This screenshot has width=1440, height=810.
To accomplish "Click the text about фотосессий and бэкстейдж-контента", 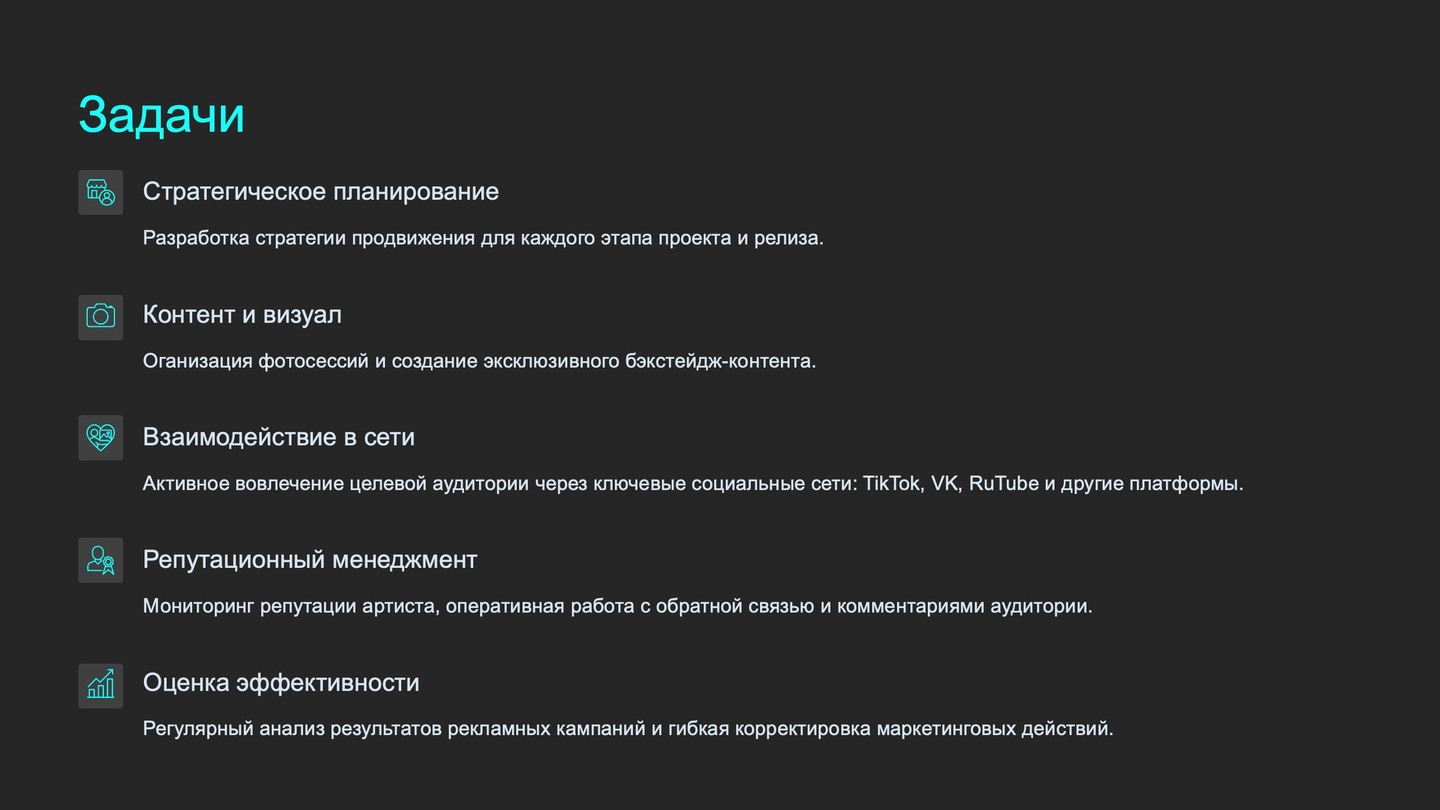I will [x=479, y=361].
